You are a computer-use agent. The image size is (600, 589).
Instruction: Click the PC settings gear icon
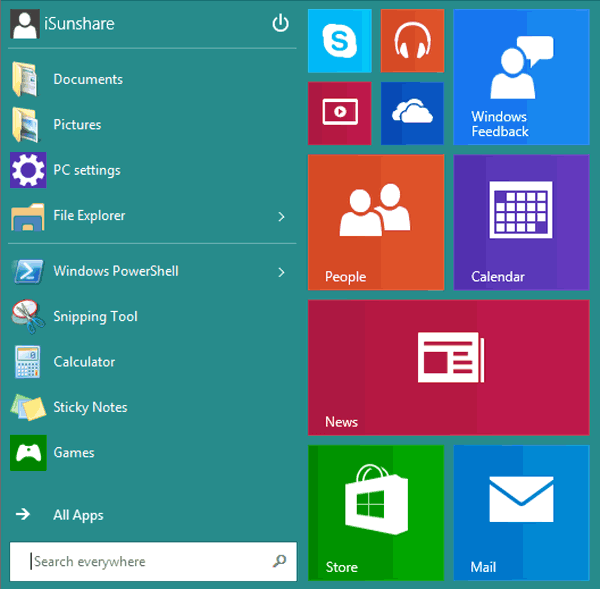28,170
